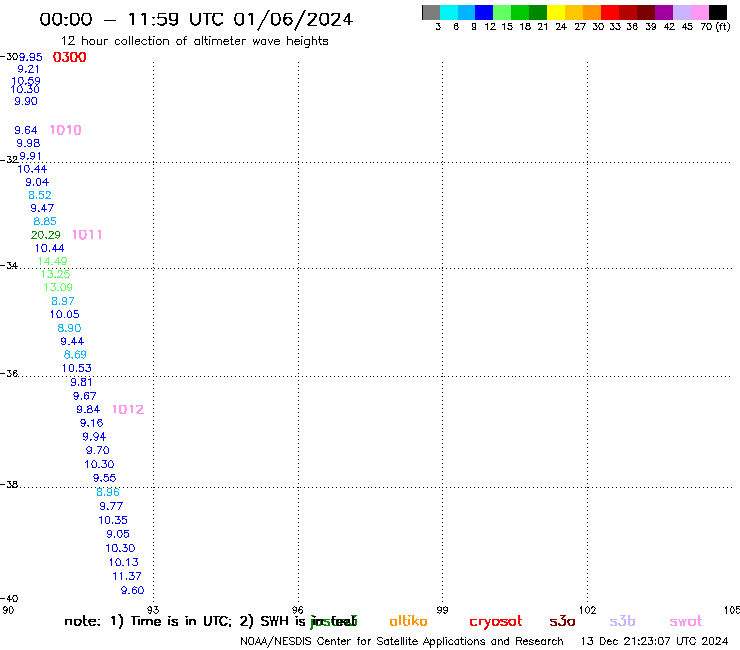Click the pink 1011 time label
This screenshot has width=740, height=650.
click(x=87, y=235)
